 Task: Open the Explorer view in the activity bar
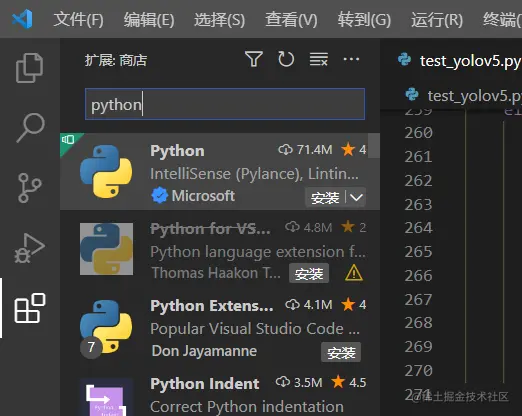click(x=29, y=68)
